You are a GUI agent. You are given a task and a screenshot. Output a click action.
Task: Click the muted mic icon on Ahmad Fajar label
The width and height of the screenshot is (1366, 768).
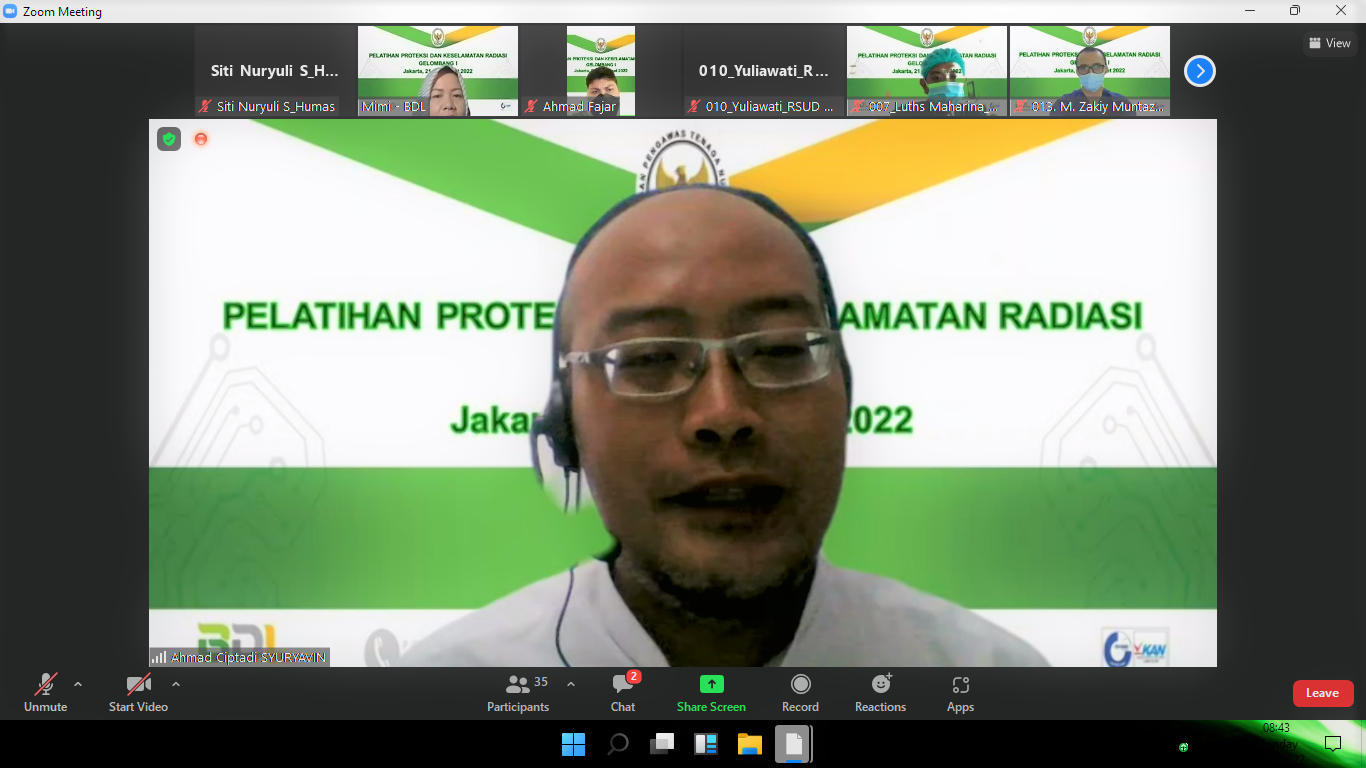pyautogui.click(x=531, y=106)
